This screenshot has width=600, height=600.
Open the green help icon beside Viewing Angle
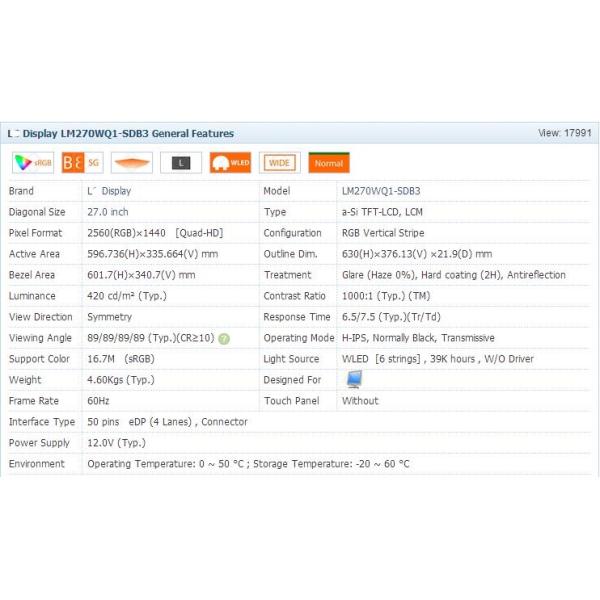coord(224,339)
